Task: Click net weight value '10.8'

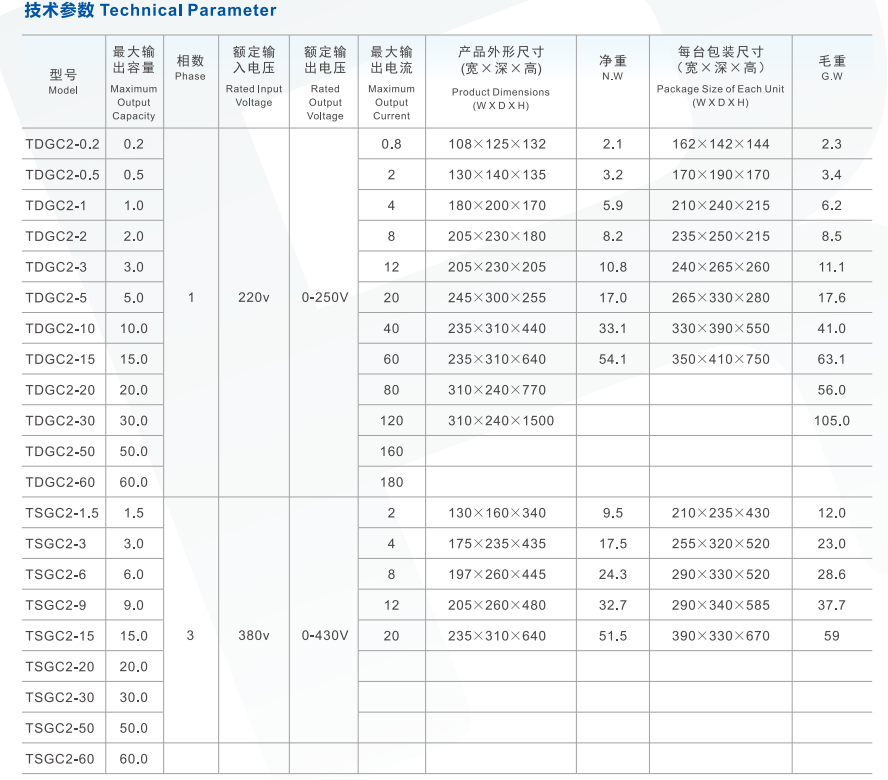Action: coord(613,267)
